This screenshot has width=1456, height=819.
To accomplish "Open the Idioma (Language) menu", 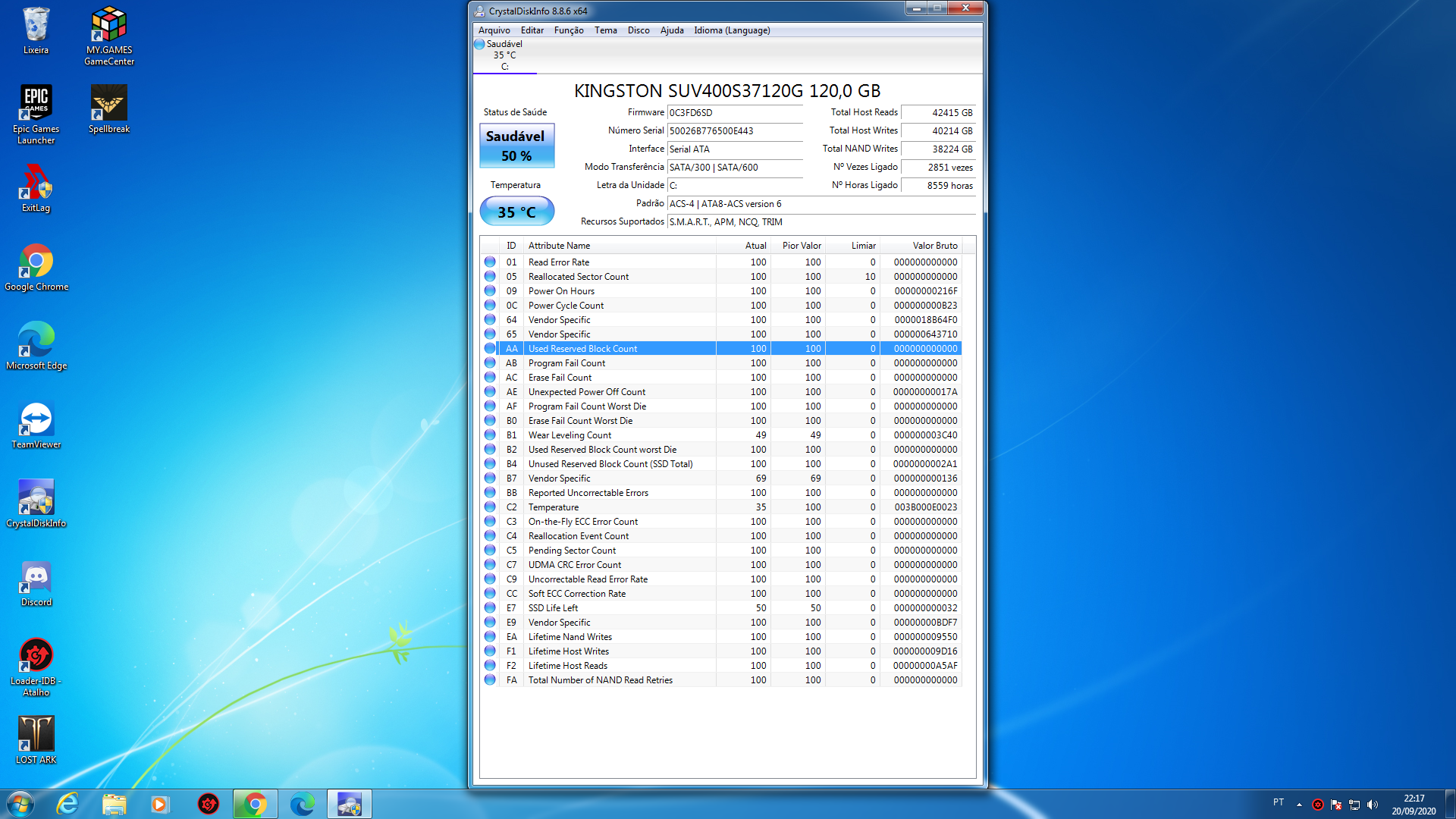I will [x=732, y=30].
